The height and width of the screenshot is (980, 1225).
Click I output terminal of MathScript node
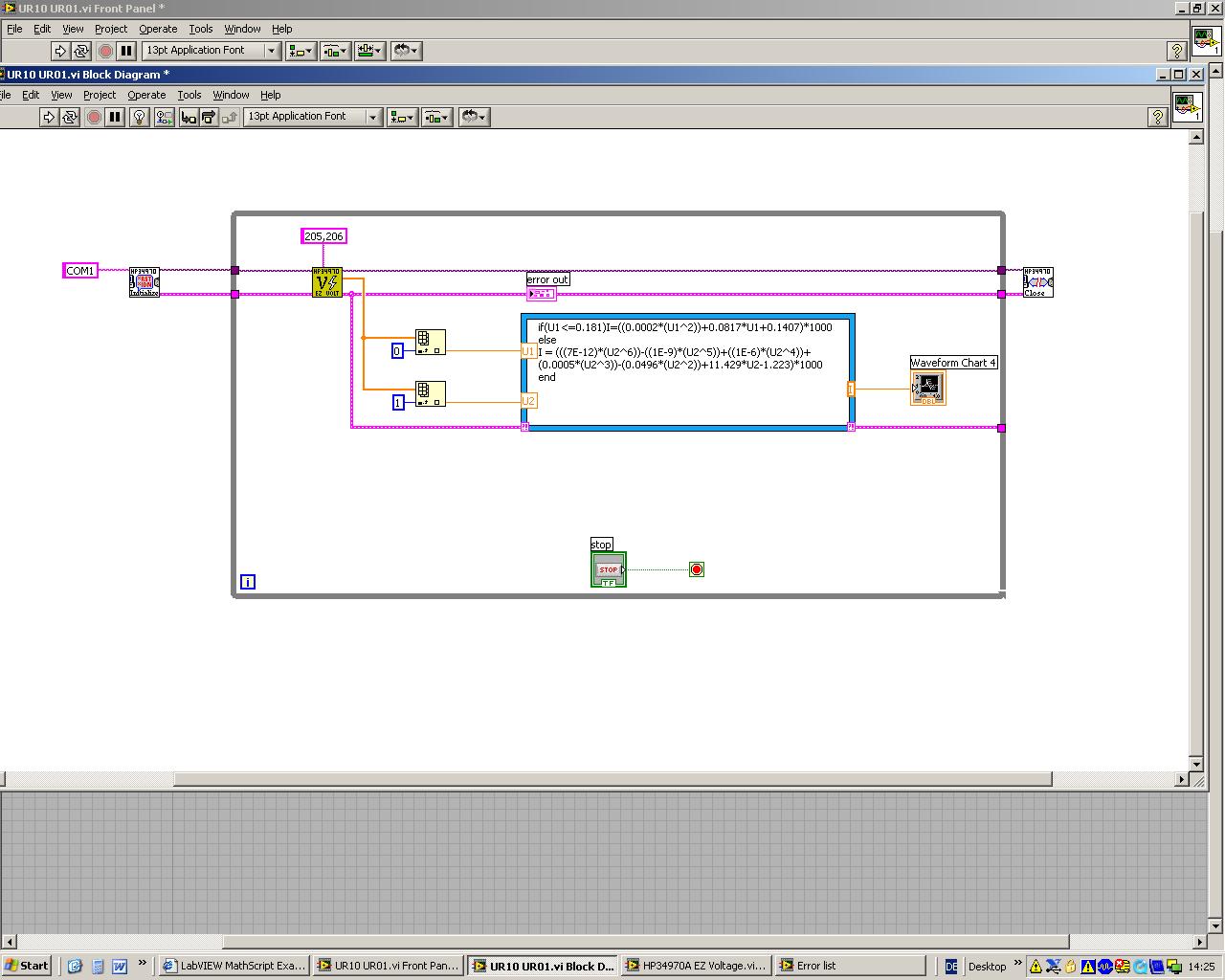pos(851,390)
